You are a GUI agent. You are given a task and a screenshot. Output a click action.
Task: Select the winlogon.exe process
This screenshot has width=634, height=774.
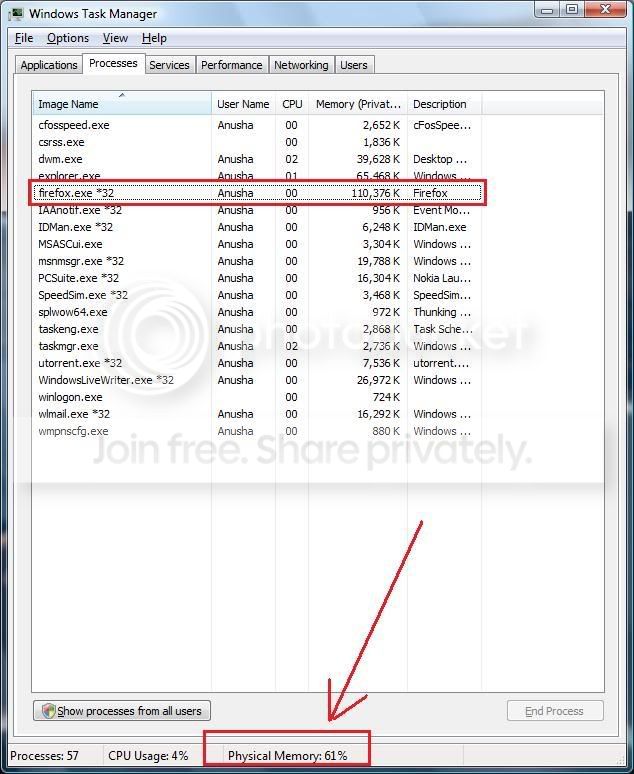point(257,397)
